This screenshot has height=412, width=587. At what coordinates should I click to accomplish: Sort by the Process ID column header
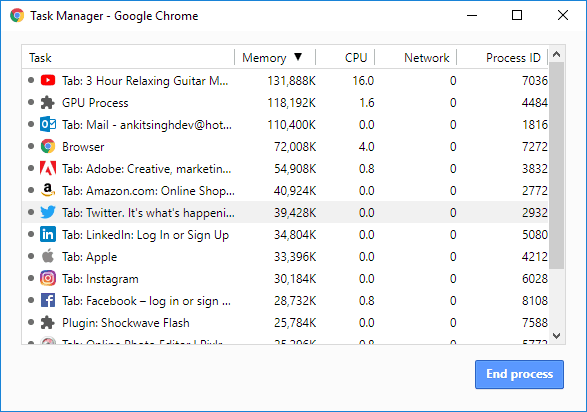513,58
